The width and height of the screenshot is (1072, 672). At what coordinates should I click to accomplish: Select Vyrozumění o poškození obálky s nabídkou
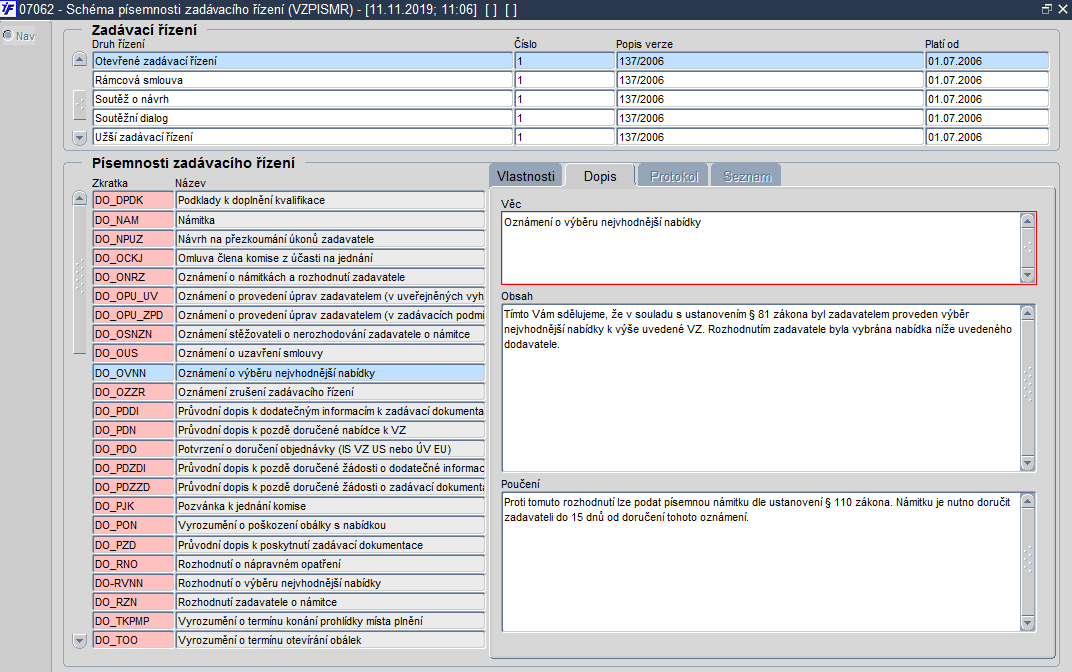pos(330,526)
